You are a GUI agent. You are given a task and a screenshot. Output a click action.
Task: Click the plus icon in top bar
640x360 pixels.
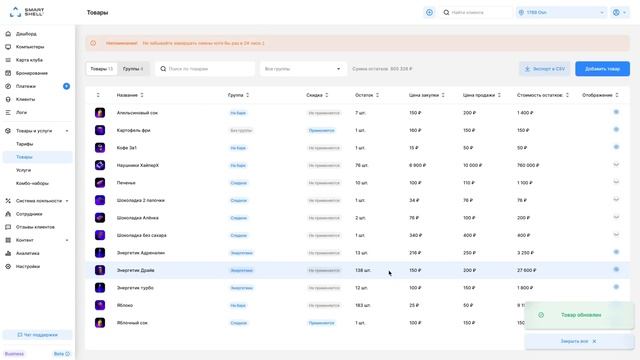(x=429, y=13)
